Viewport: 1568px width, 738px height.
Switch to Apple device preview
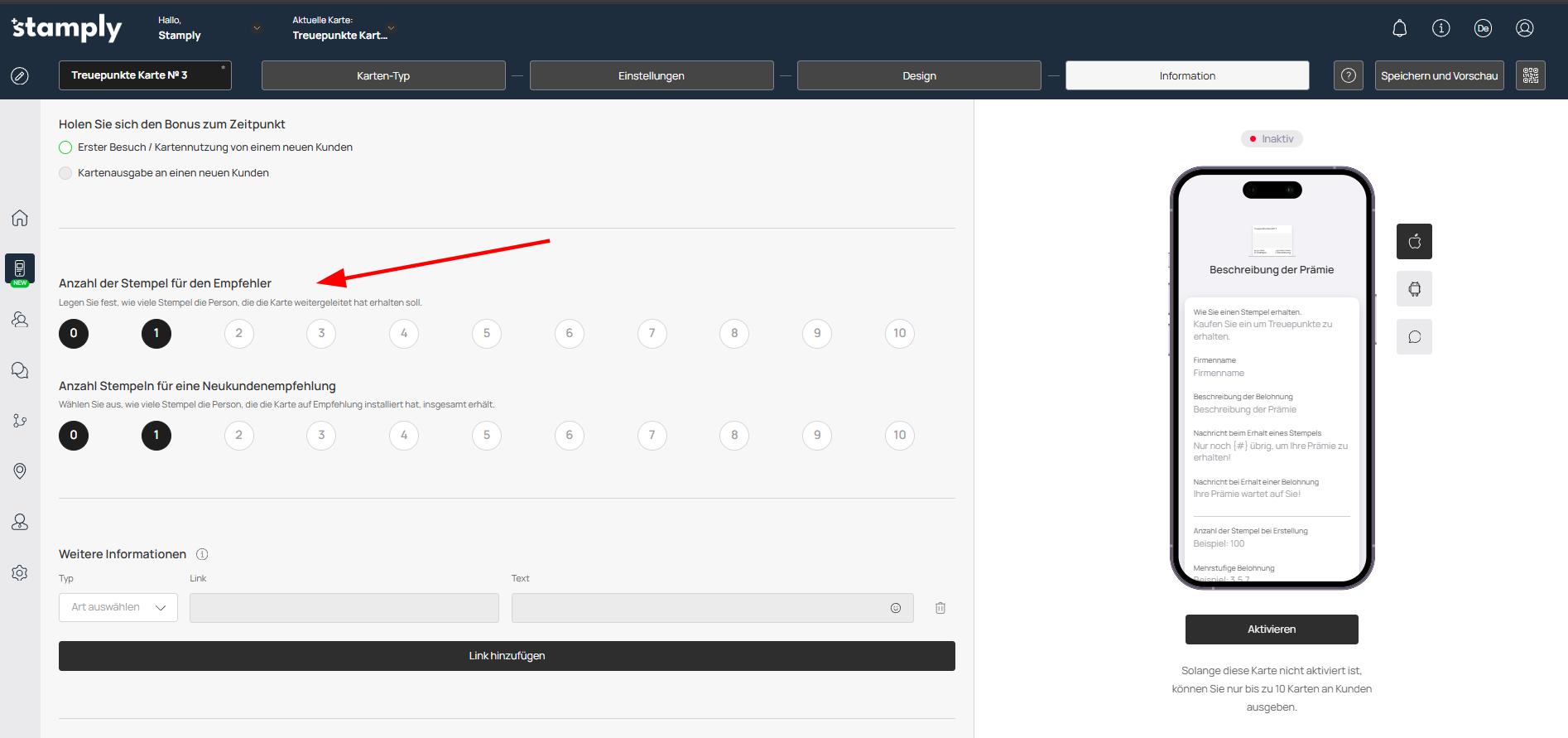(1414, 242)
